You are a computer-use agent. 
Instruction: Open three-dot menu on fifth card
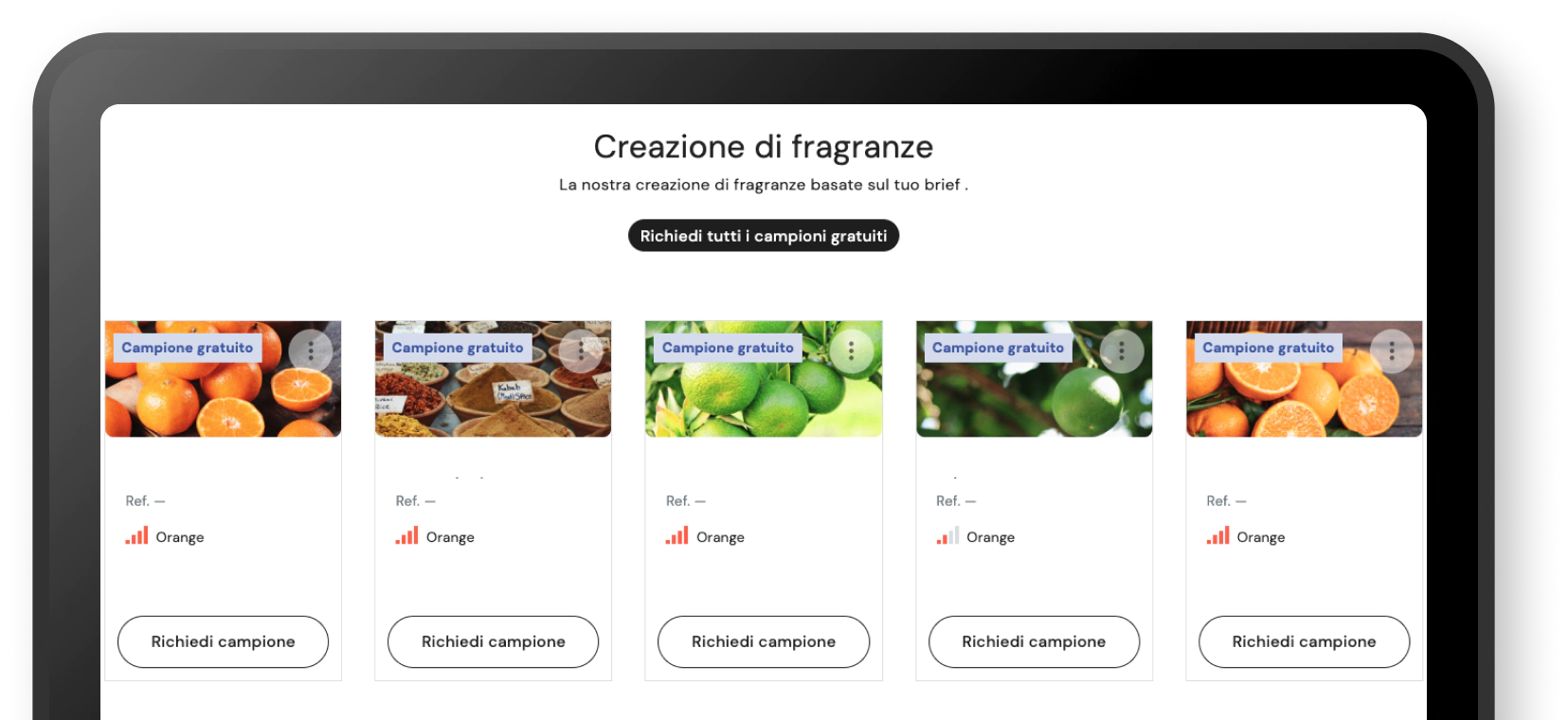1392,351
